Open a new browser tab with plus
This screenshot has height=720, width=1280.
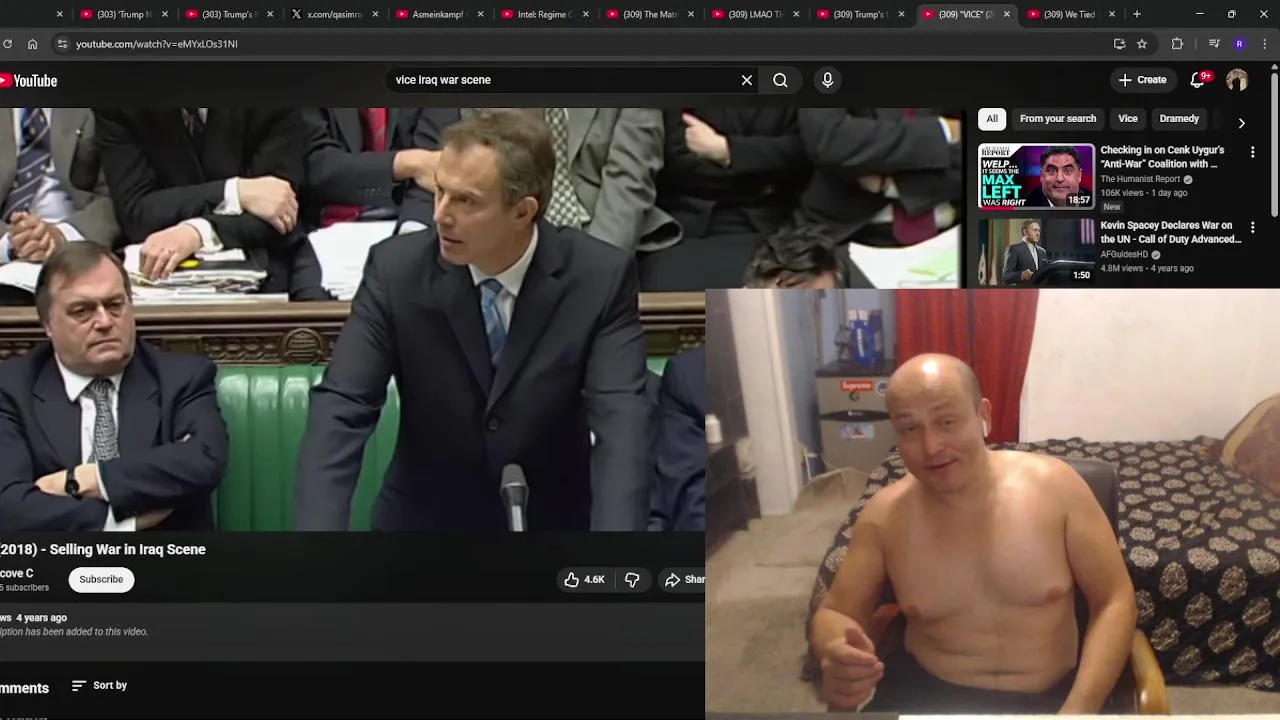coord(1136,14)
